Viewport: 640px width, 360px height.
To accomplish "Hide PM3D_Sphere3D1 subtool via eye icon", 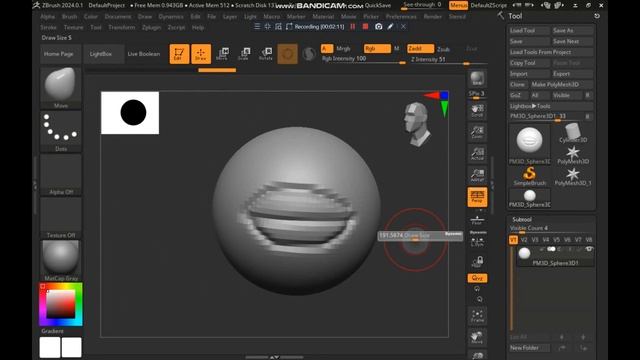I will pyautogui.click(x=589, y=249).
